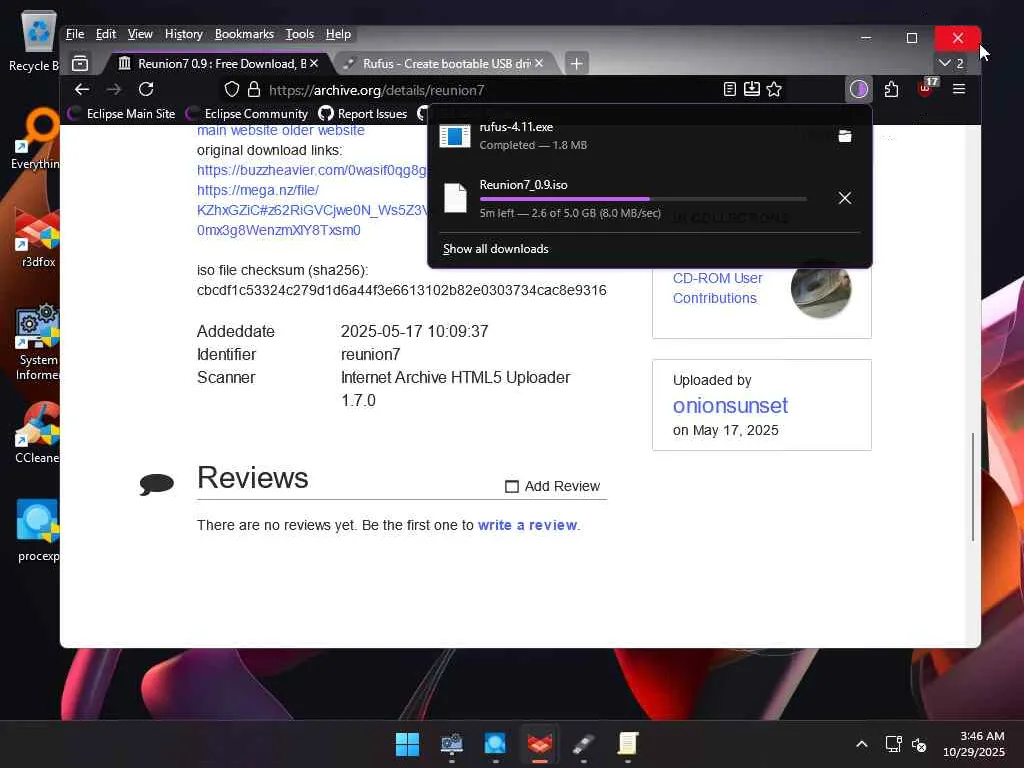
Task: Follow the mega.nz/file download link
Action: tap(312, 210)
